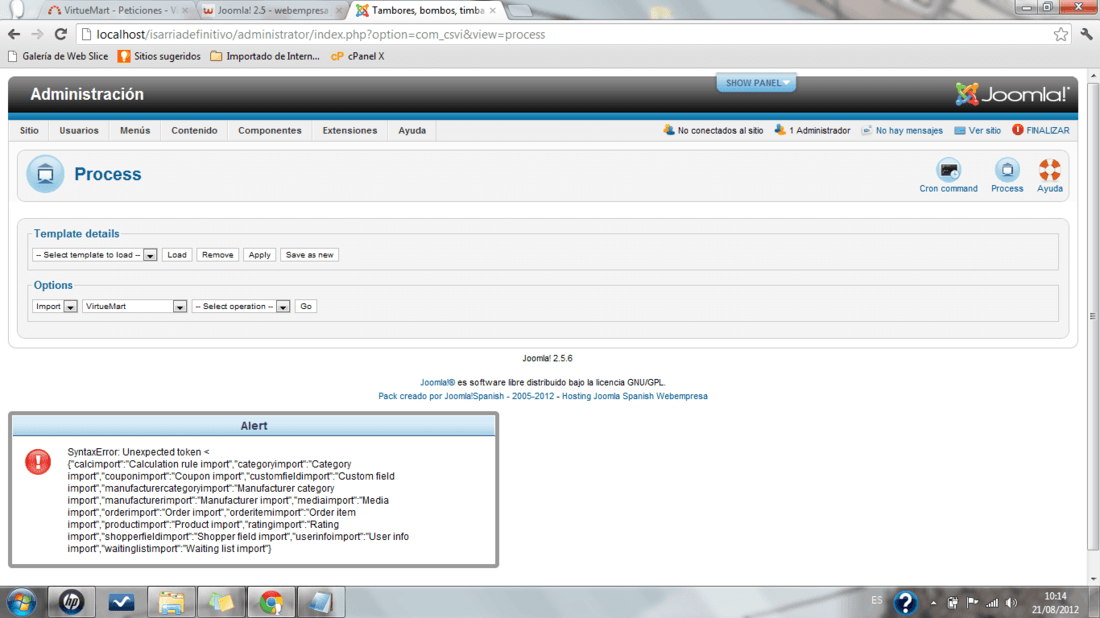Open the notepad-like taskbar icon
Screen dimensions: 1100x618
(x=321, y=602)
